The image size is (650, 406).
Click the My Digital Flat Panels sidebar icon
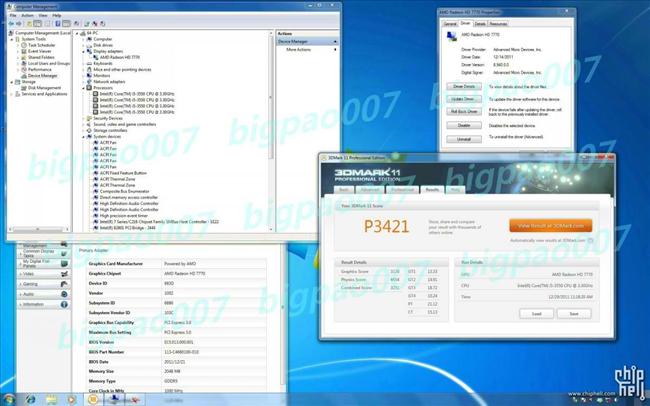(x=64, y=263)
